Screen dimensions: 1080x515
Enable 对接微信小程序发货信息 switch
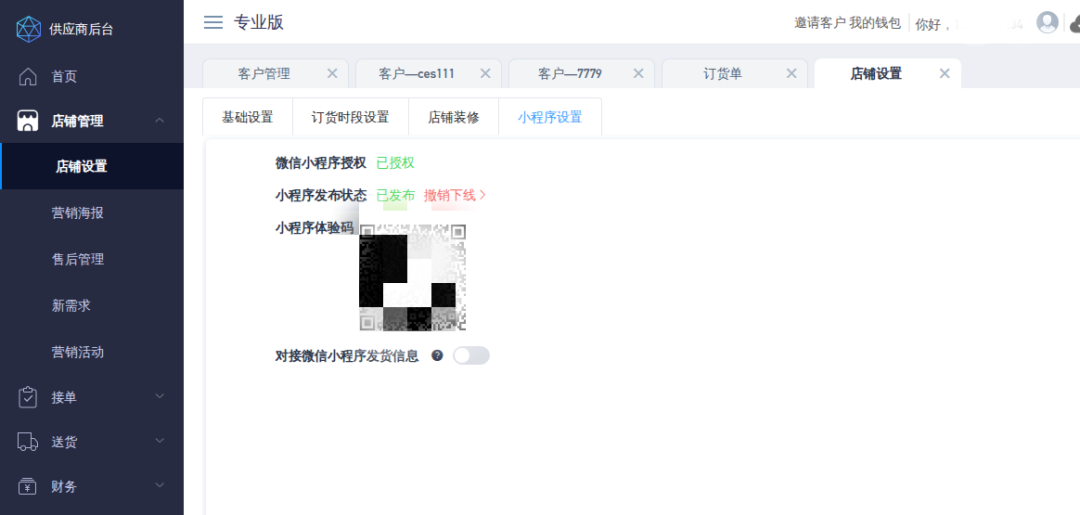pos(471,355)
